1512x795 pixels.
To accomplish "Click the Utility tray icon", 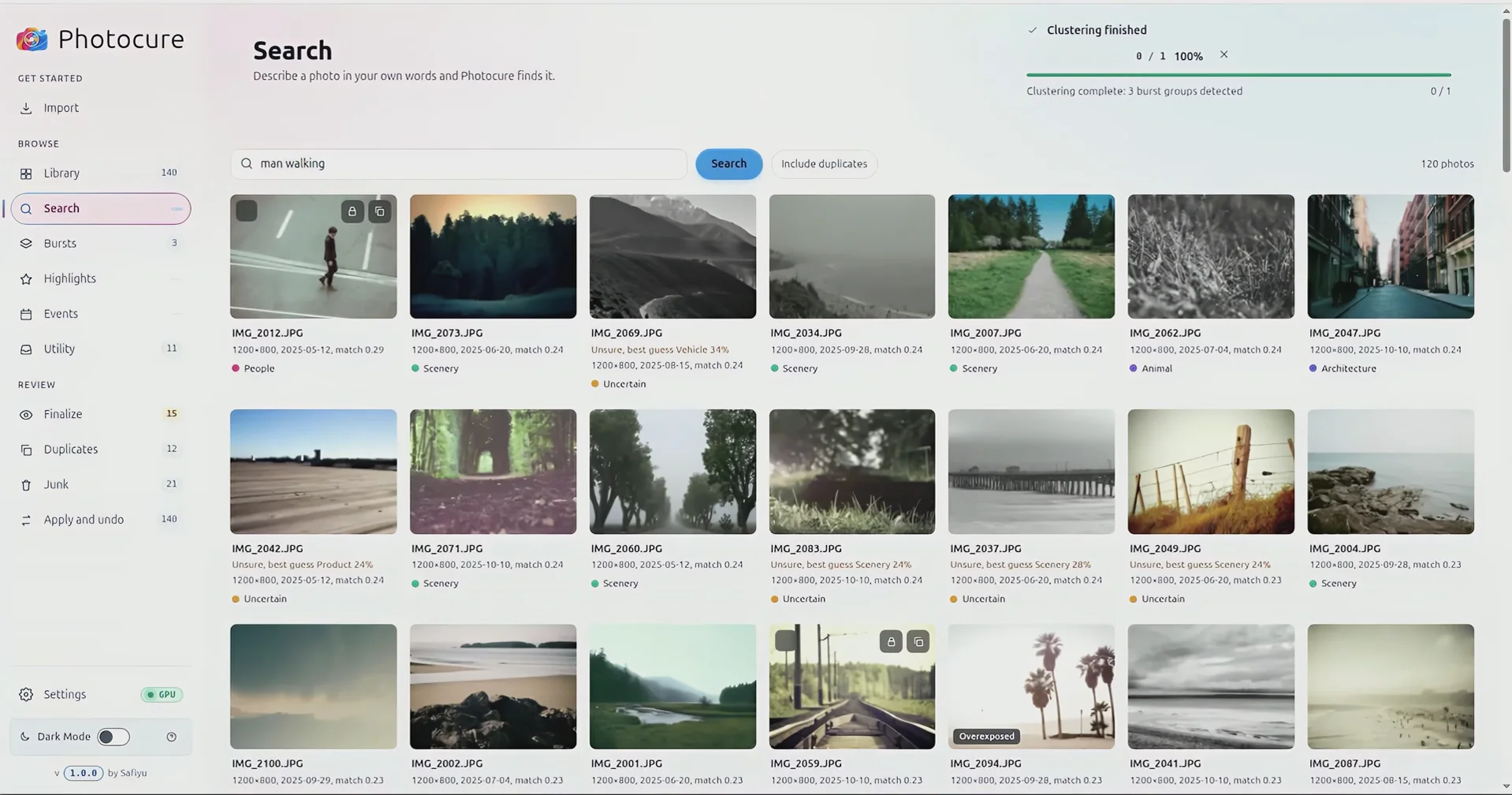I will click(x=26, y=349).
